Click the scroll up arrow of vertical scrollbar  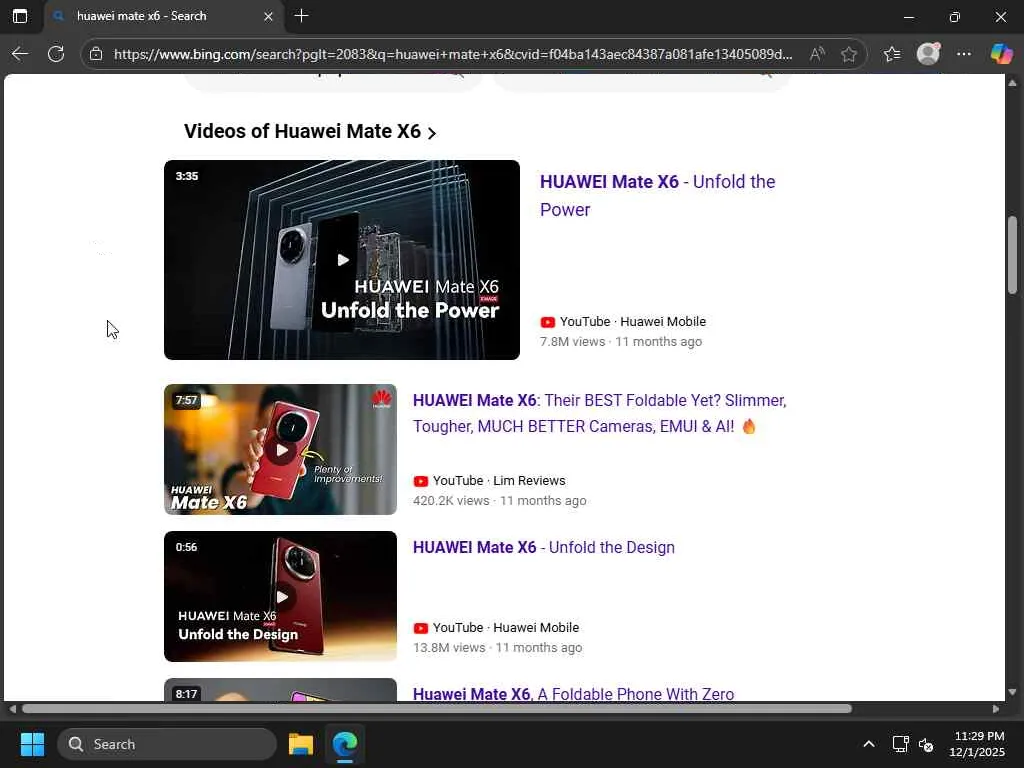point(1012,82)
